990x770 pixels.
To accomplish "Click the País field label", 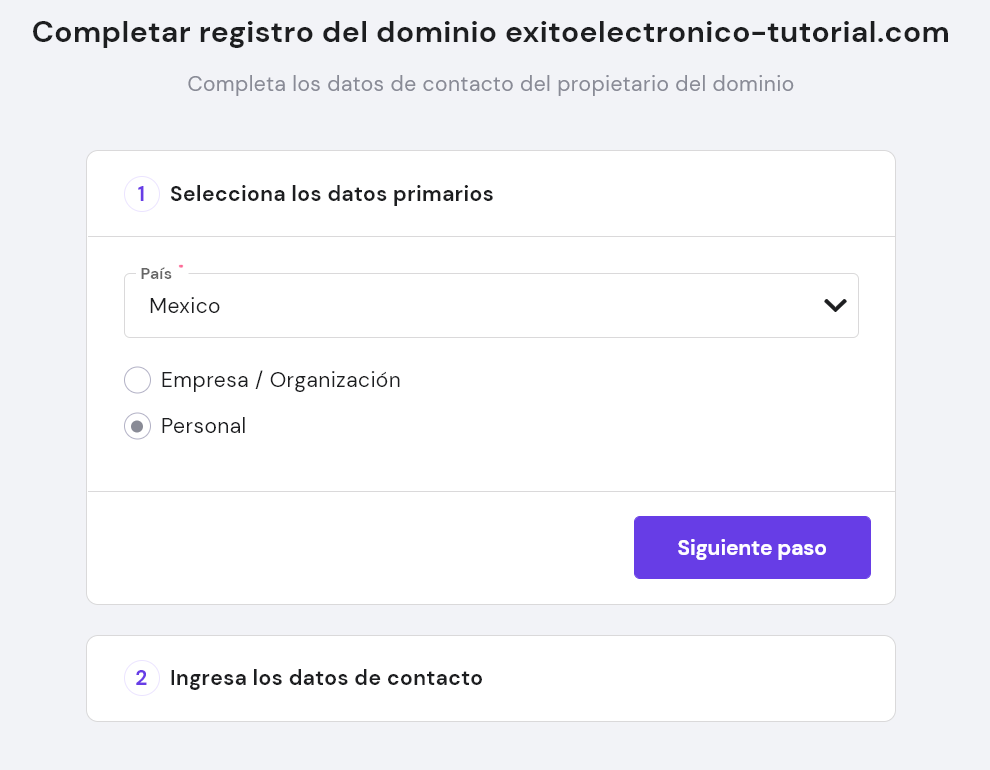I will pyautogui.click(x=156, y=274).
